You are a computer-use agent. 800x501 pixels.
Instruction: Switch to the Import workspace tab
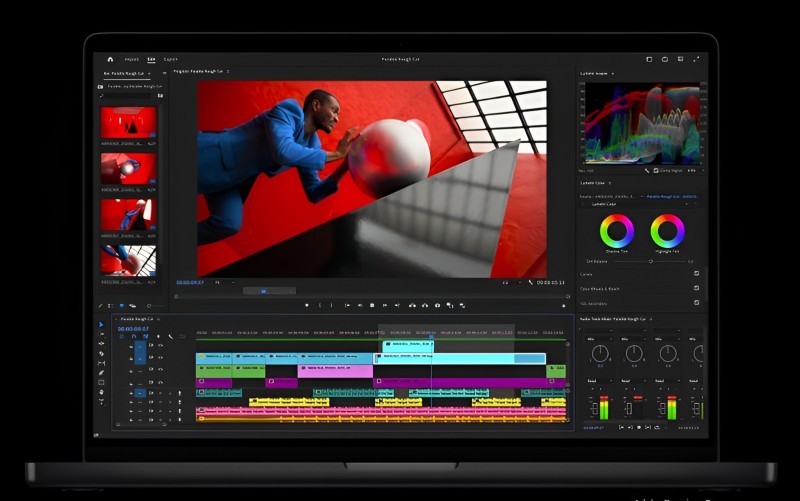[132, 59]
